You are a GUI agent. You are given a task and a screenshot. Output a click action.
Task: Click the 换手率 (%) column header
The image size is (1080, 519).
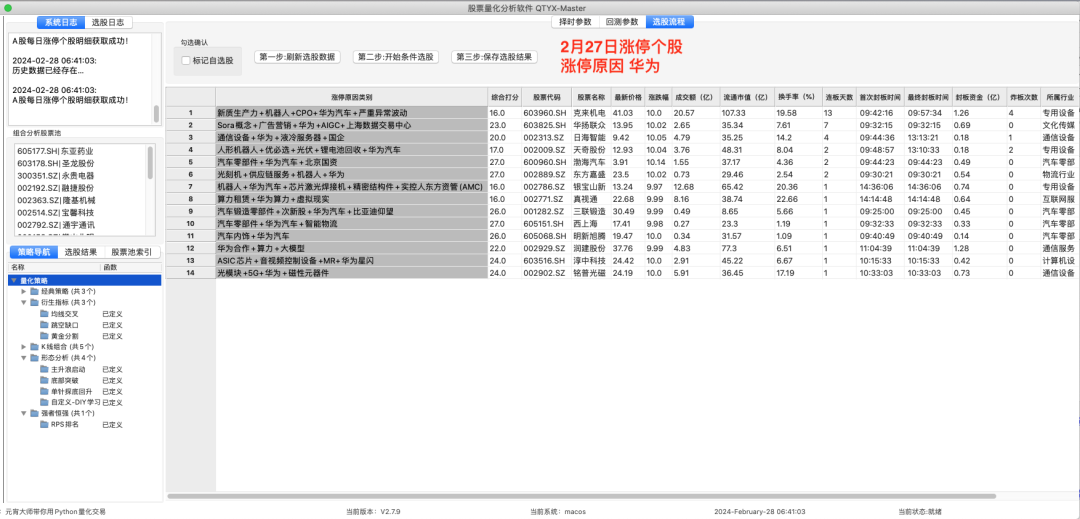[796, 97]
